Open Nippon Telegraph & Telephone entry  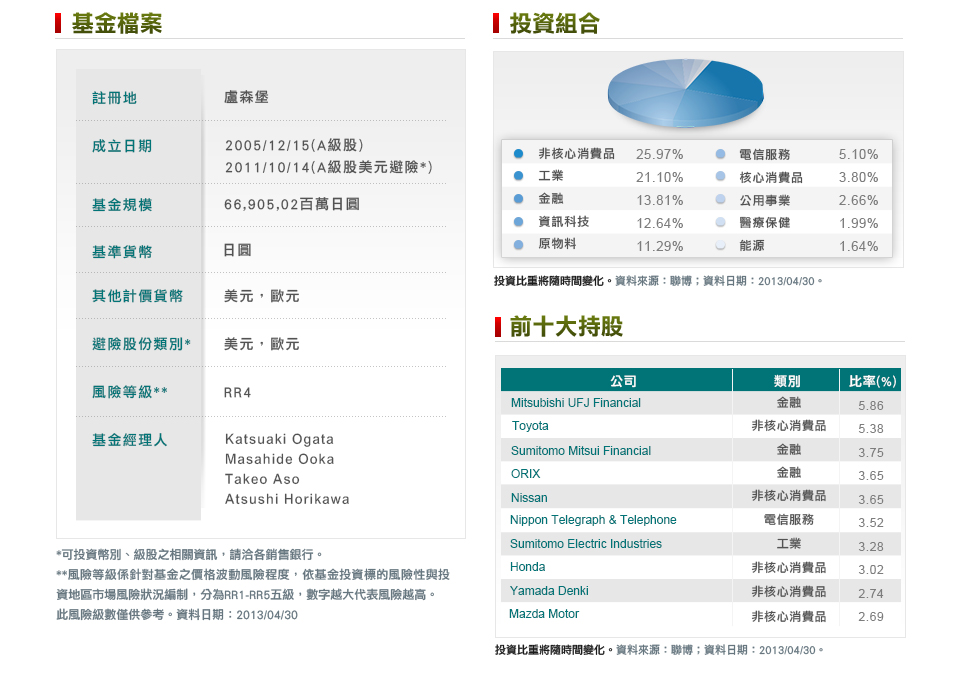pyautogui.click(x=593, y=520)
